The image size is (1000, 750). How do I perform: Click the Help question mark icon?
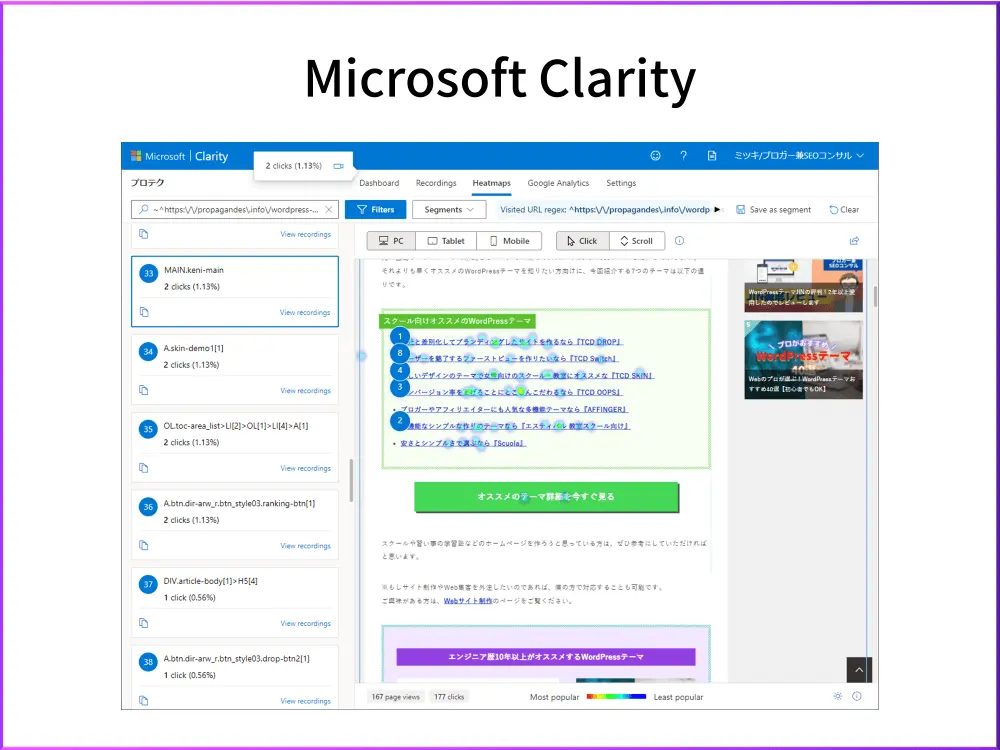683,155
